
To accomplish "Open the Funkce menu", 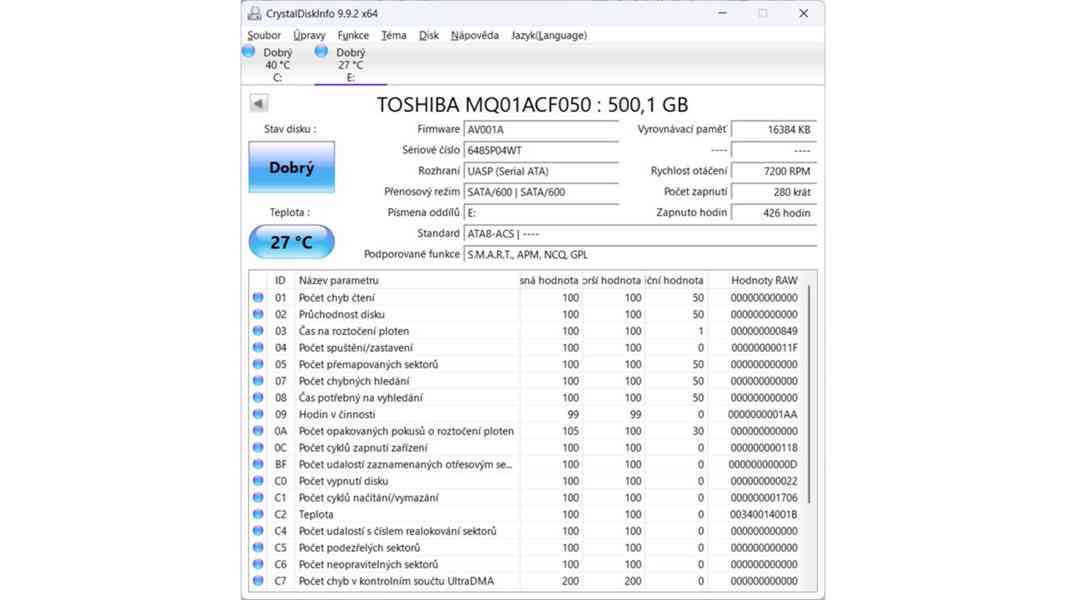I will tap(353, 35).
